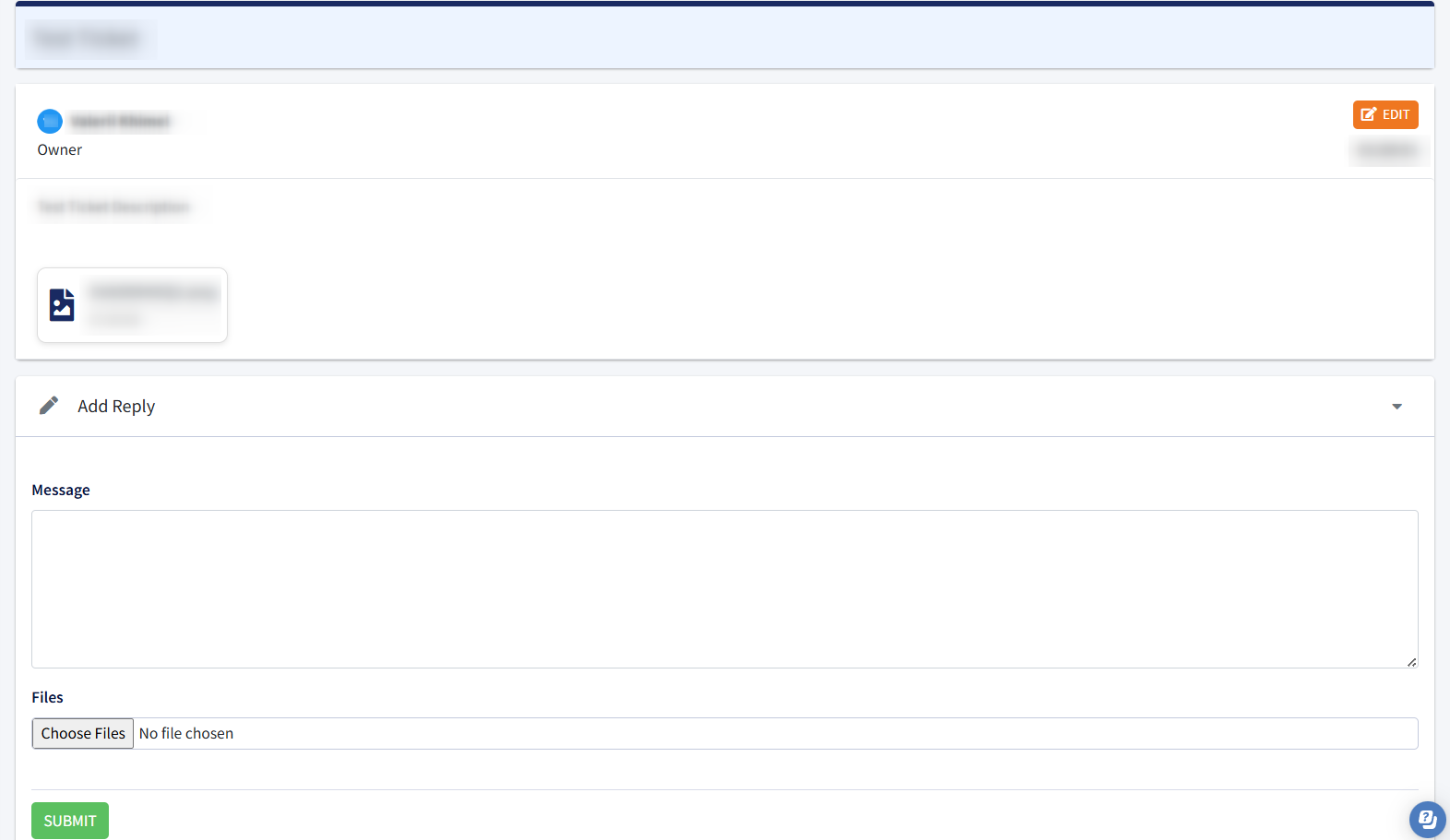Click the blurred status badge under EDIT
The image size is (1450, 840).
[1388, 150]
